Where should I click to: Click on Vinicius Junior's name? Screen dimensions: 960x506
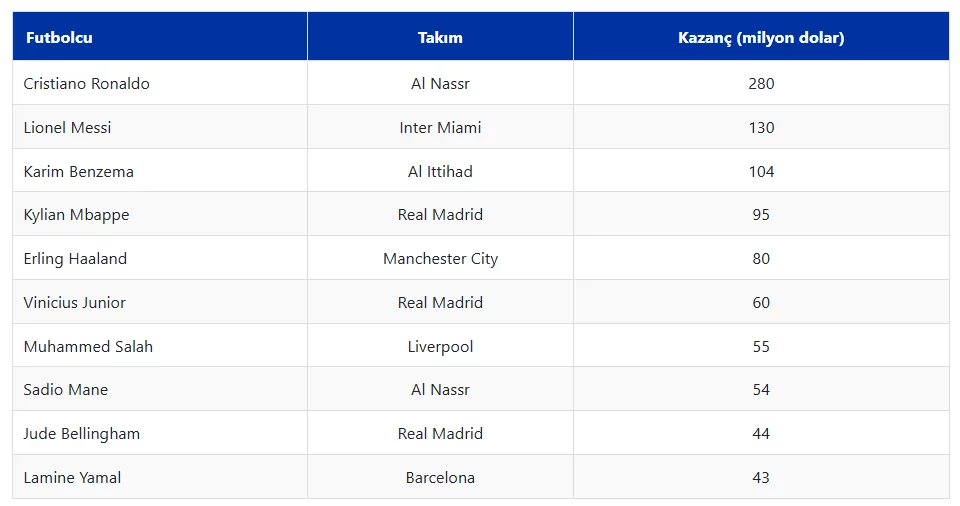click(75, 303)
